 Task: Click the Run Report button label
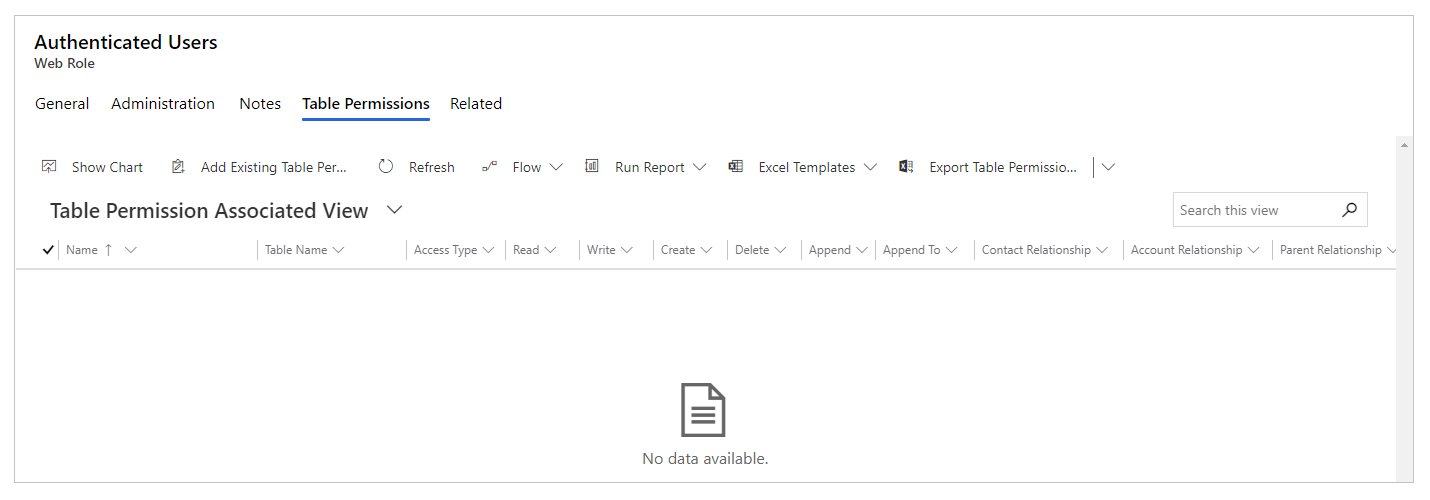[650, 167]
